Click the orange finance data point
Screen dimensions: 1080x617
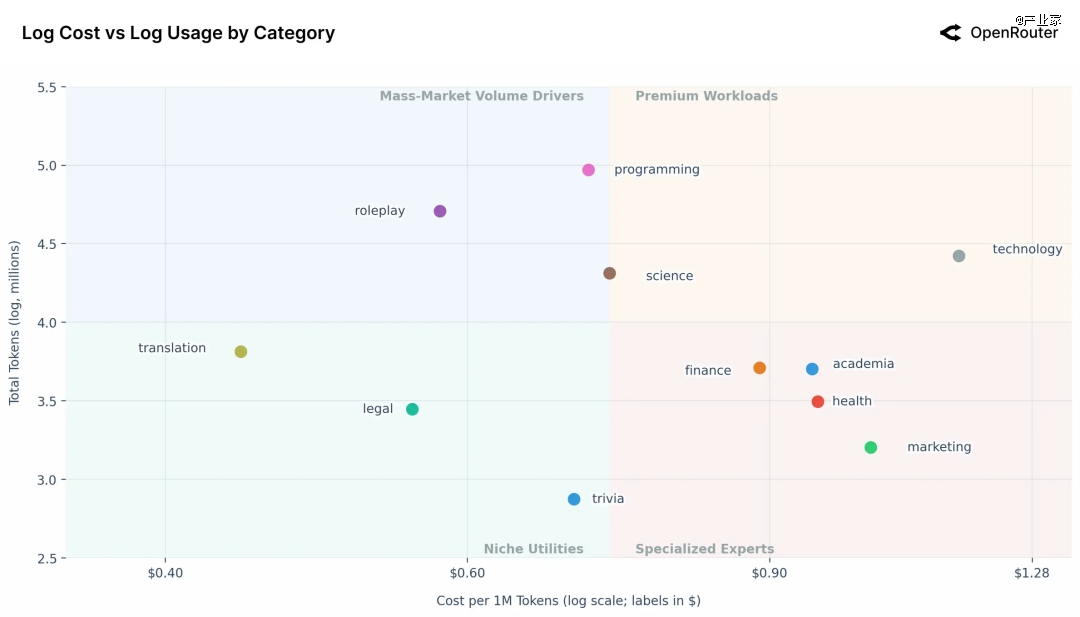tap(760, 368)
